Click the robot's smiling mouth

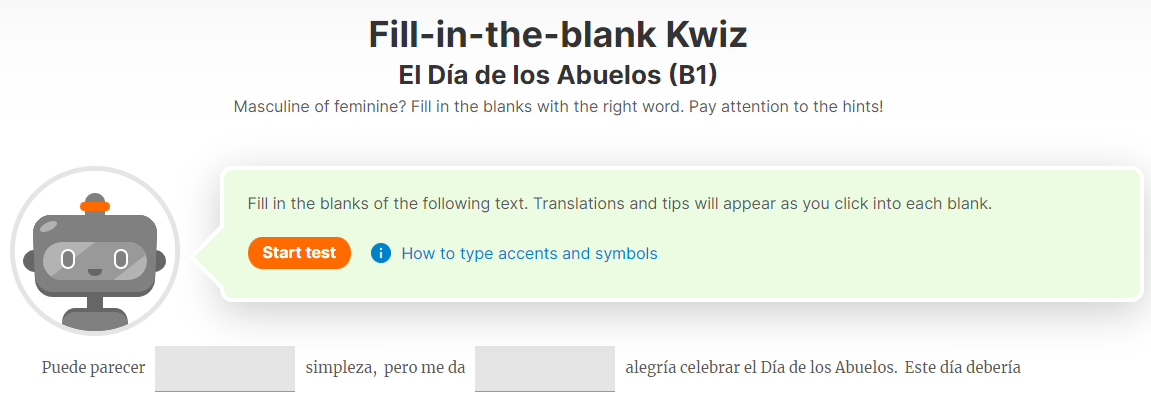click(95, 272)
